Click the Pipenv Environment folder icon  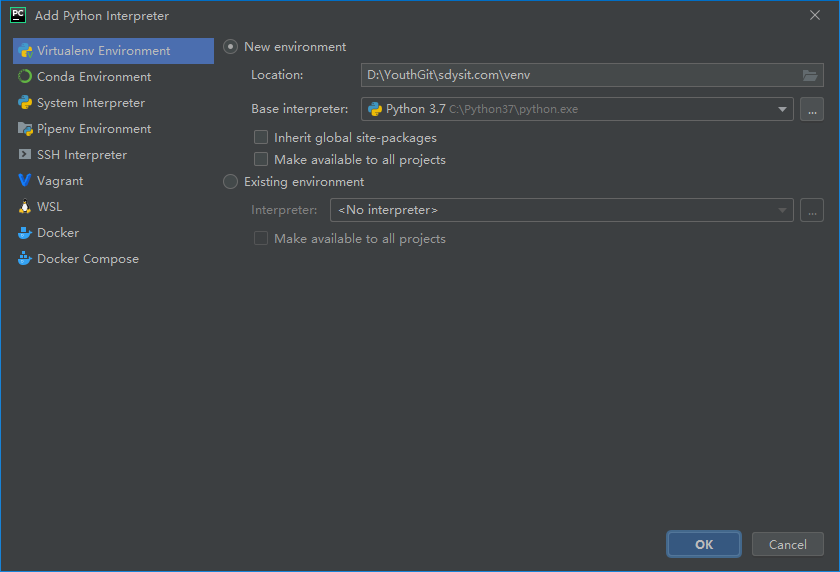(x=25, y=129)
